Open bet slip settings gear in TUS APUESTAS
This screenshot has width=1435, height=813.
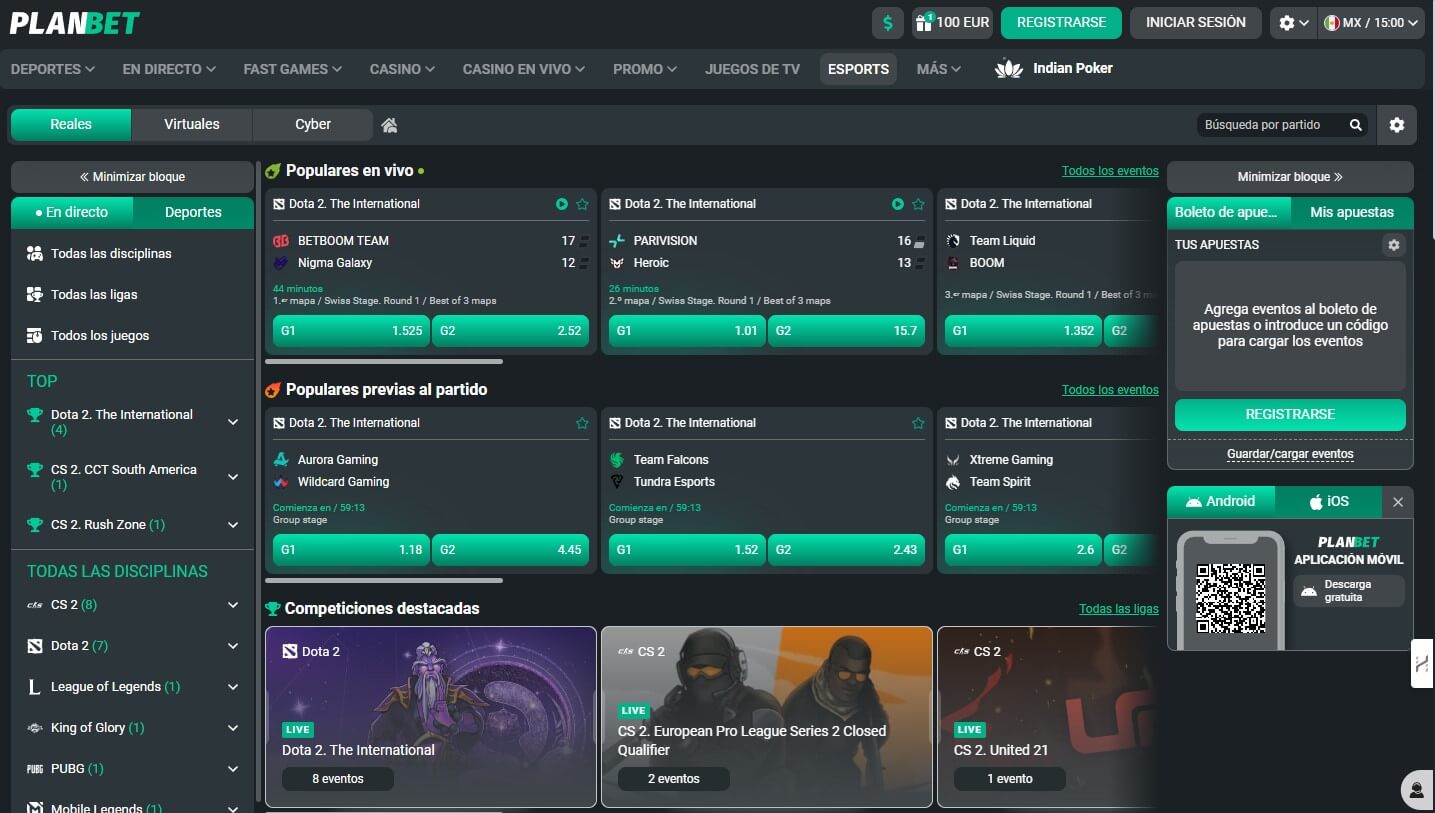[1394, 245]
